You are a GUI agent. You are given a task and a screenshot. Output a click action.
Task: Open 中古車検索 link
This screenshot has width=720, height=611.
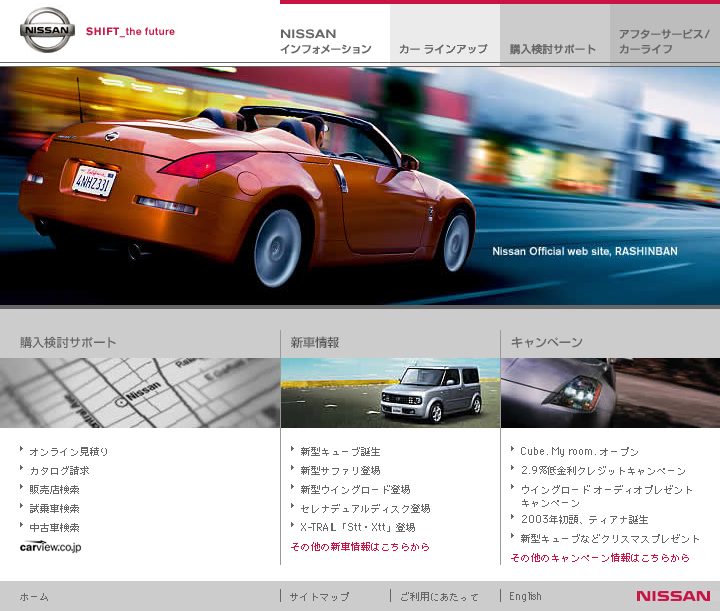pos(54,527)
